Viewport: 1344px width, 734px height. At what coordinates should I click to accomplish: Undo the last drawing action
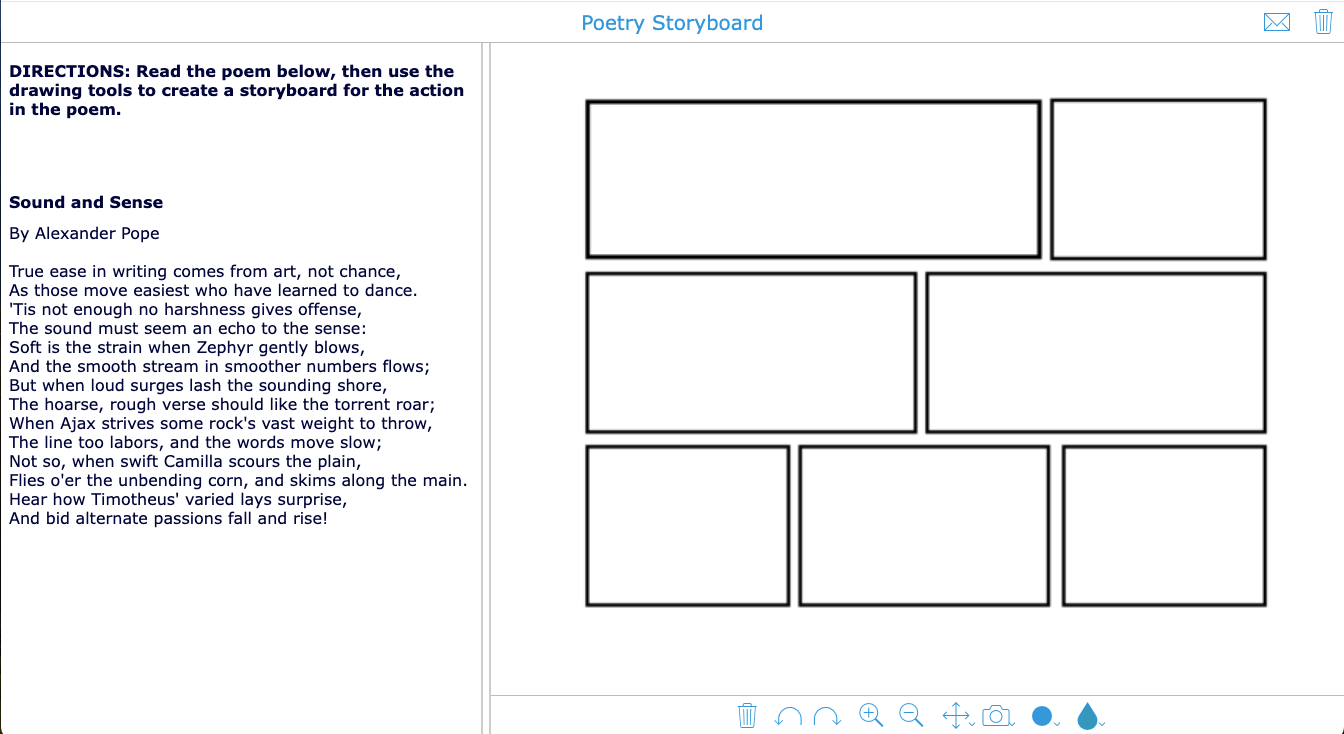(787, 716)
